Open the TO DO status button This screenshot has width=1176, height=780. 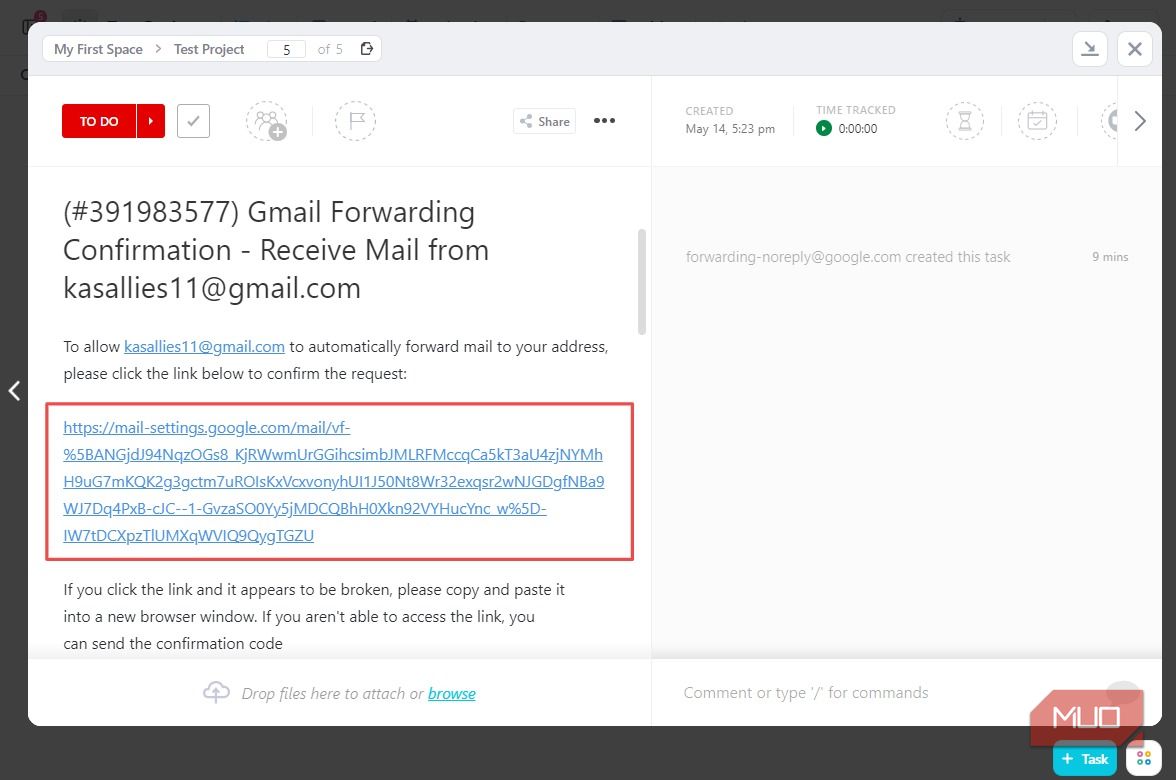(99, 121)
